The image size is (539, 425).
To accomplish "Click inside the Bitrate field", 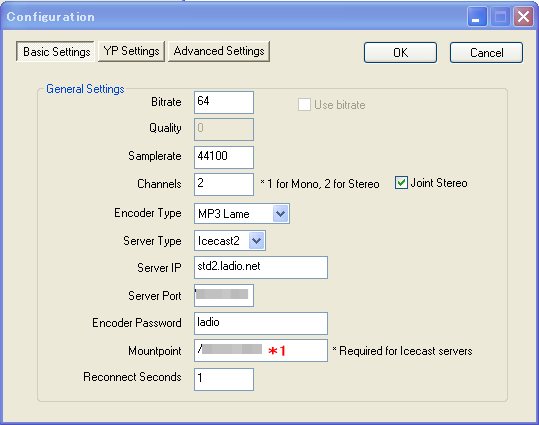I will [224, 102].
